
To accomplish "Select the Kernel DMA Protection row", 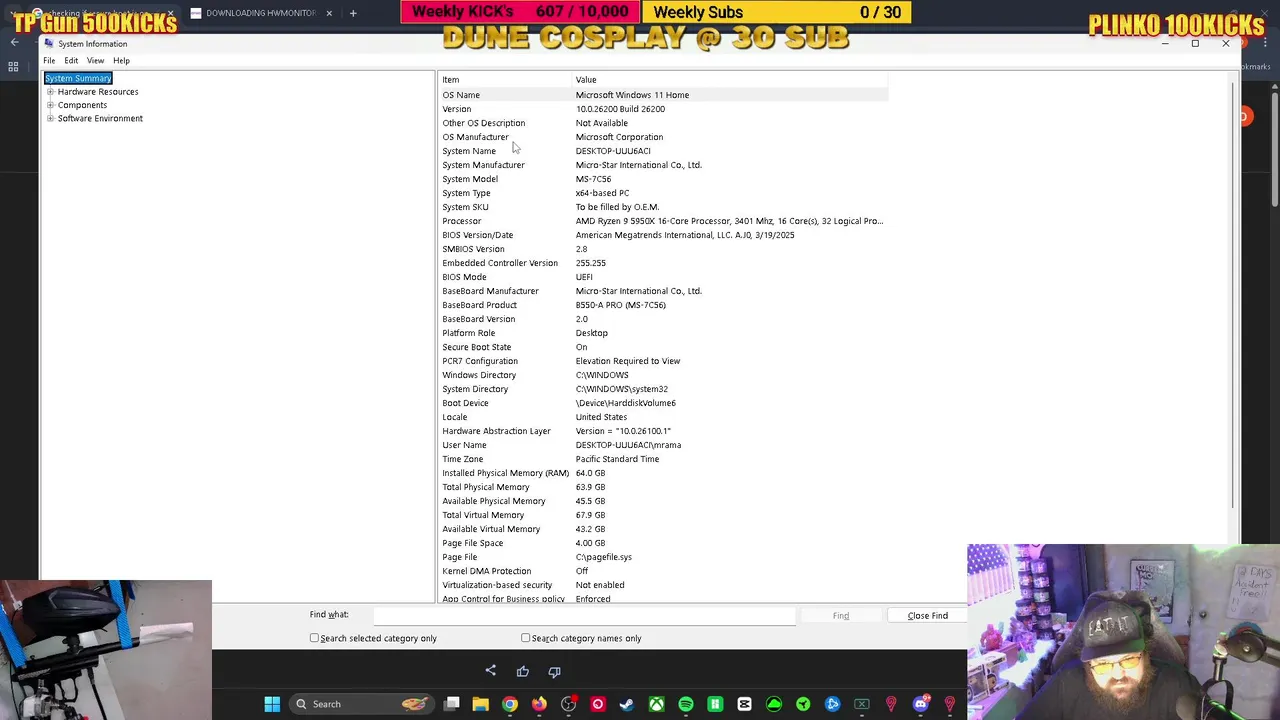I will (x=663, y=571).
